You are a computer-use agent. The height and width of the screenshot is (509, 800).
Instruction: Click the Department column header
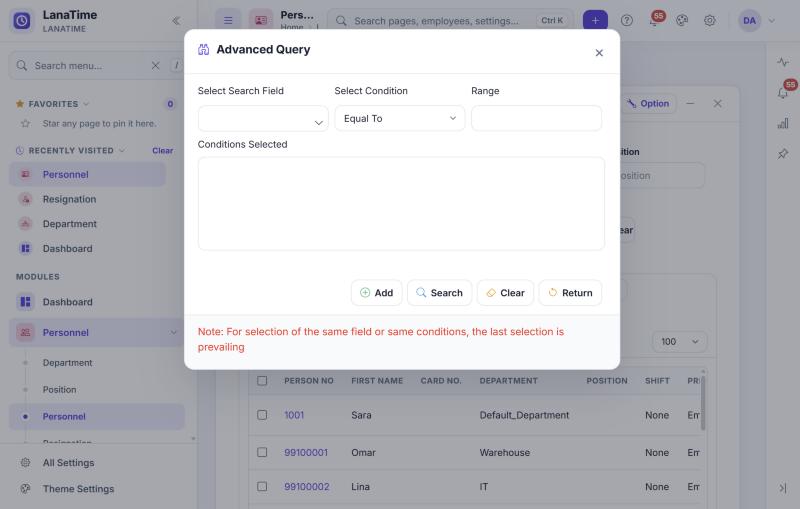pyautogui.click(x=509, y=381)
